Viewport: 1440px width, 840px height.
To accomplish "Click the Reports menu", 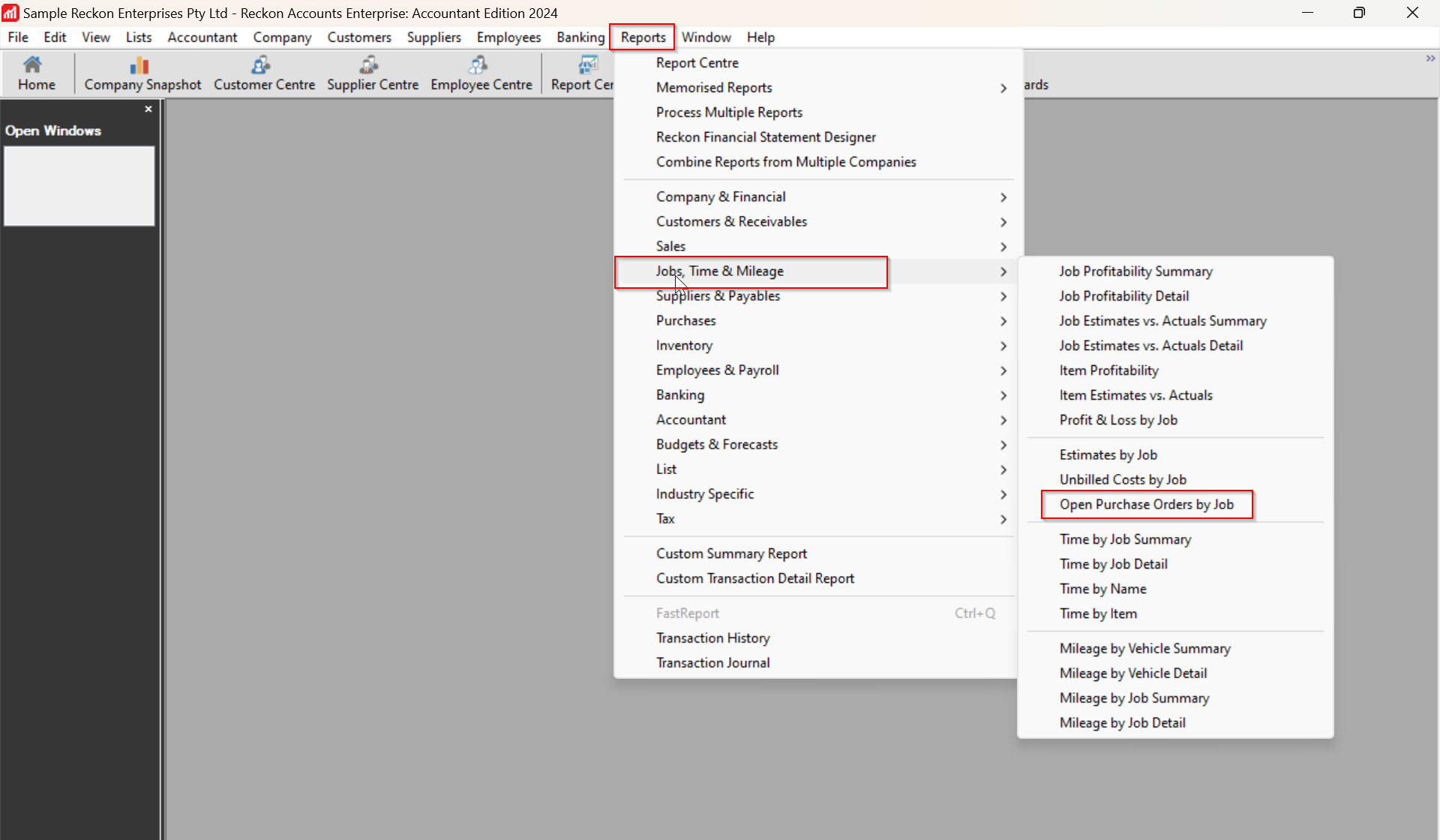I will [x=643, y=37].
